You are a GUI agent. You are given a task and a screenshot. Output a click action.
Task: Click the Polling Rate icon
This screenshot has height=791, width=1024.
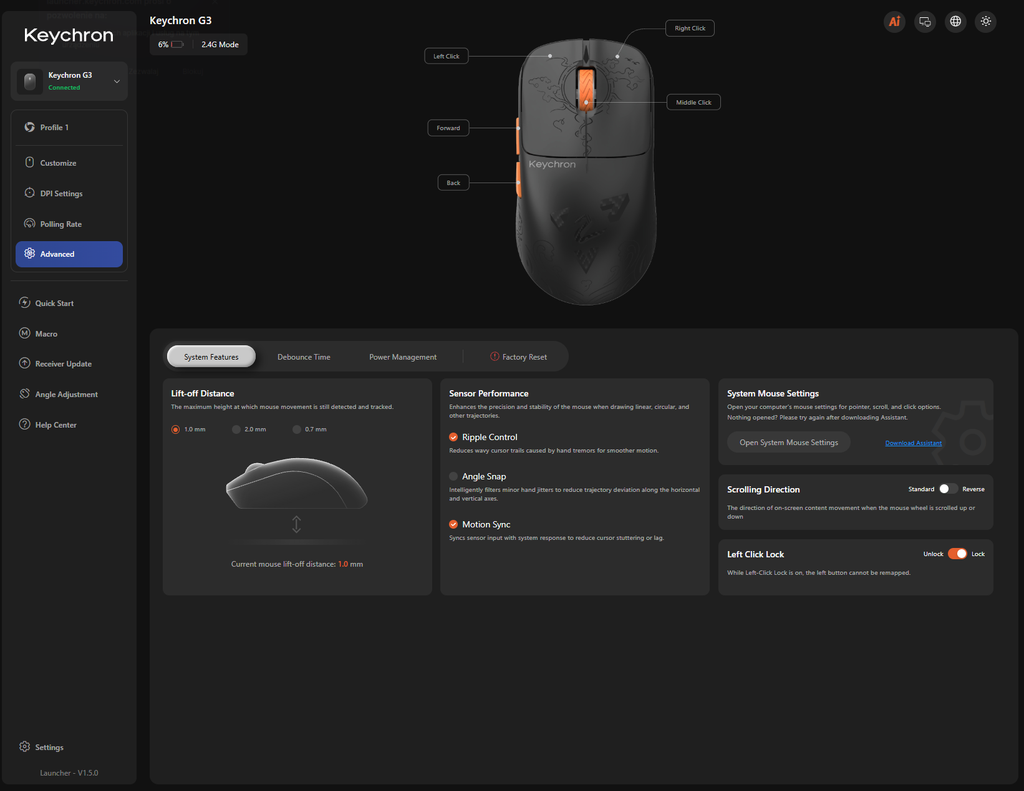click(x=29, y=223)
